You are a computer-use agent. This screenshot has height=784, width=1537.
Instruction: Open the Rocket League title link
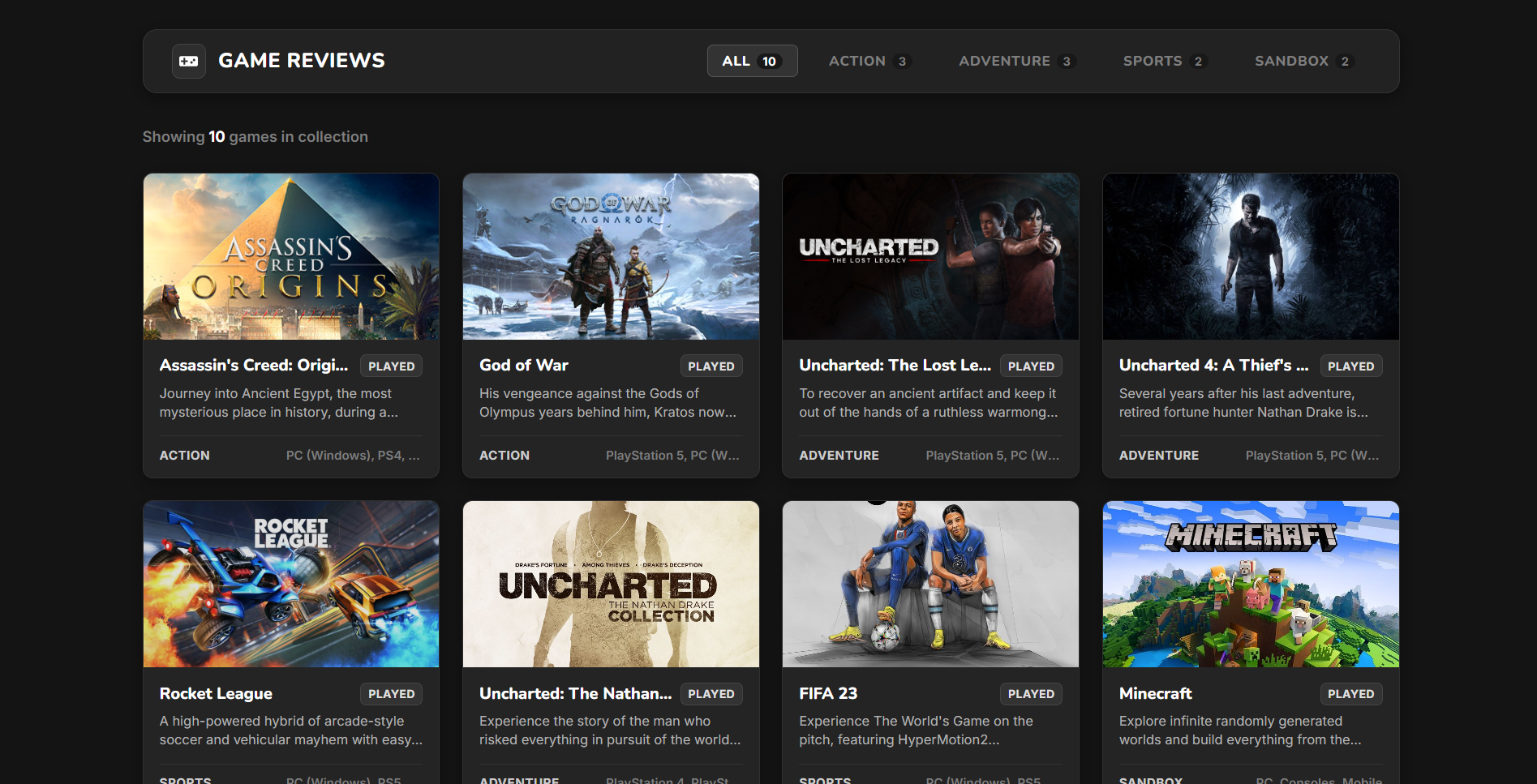pyautogui.click(x=216, y=694)
